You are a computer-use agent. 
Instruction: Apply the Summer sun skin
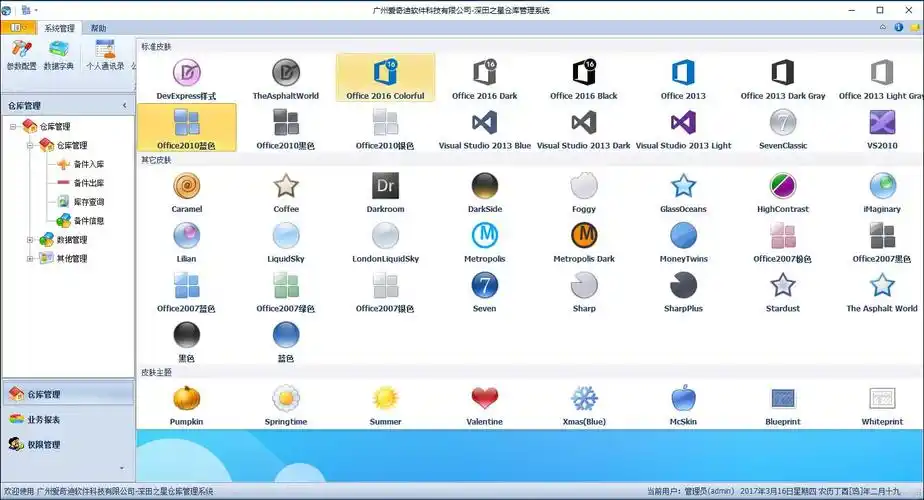coord(385,405)
